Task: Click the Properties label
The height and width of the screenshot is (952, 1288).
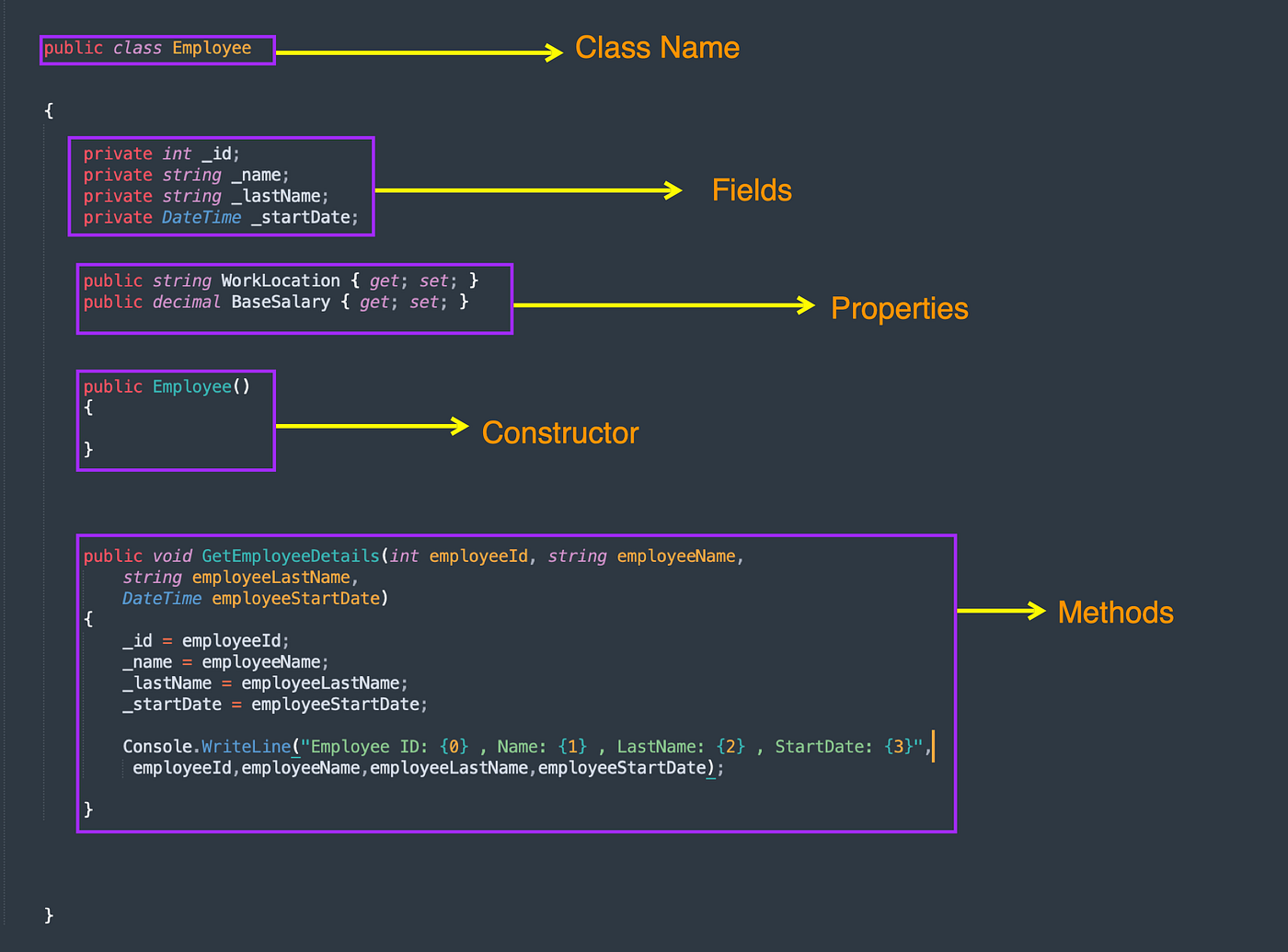Action: 899,309
